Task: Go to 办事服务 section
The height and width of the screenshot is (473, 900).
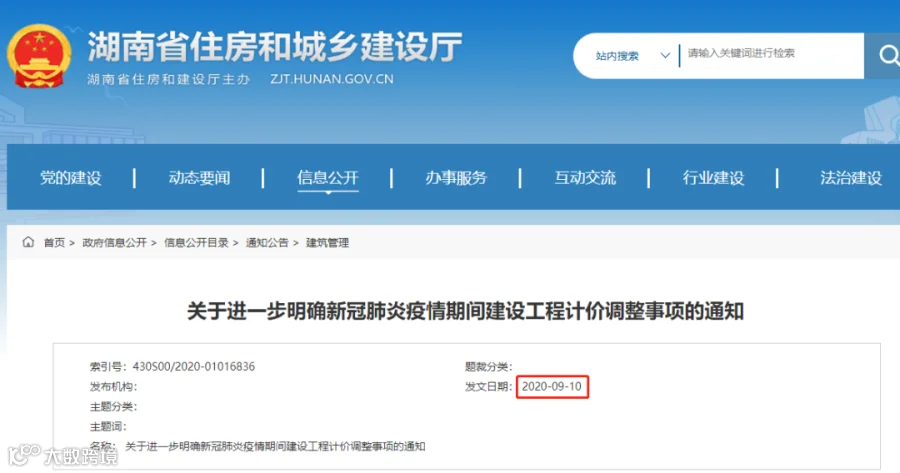Action: 456,178
